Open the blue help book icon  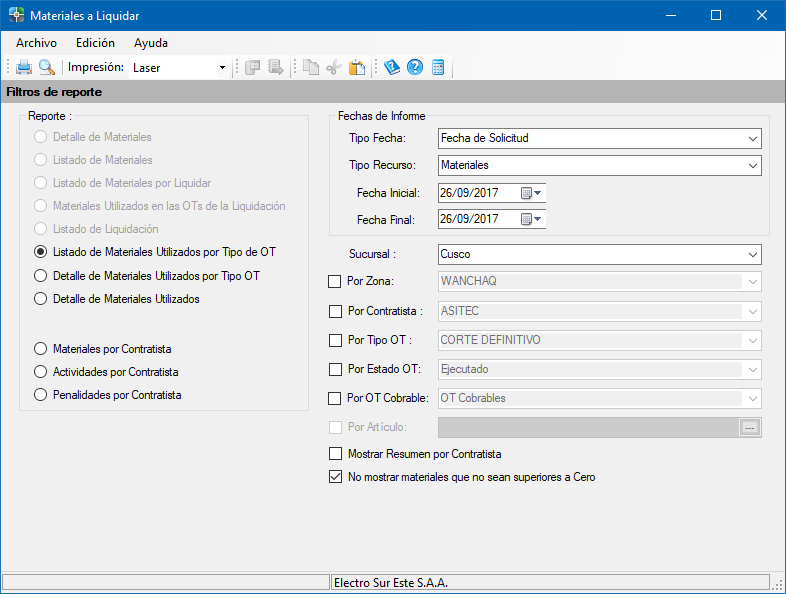(392, 68)
